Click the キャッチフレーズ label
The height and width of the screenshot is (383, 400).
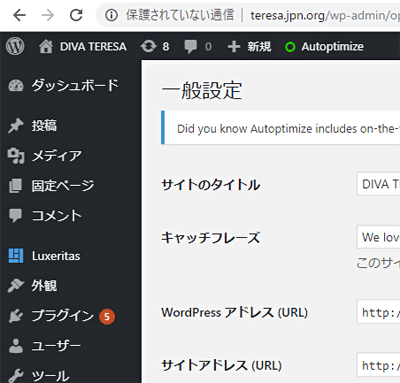tap(210, 238)
